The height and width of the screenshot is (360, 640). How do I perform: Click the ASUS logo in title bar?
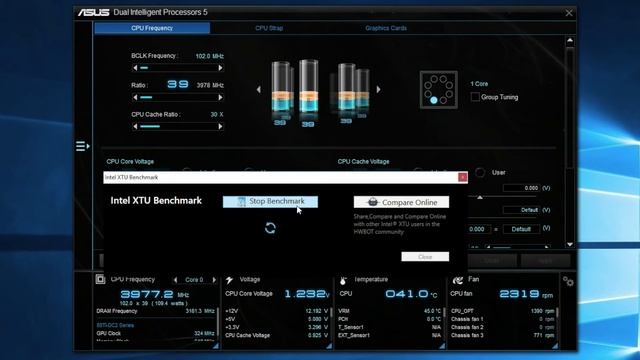click(x=93, y=13)
